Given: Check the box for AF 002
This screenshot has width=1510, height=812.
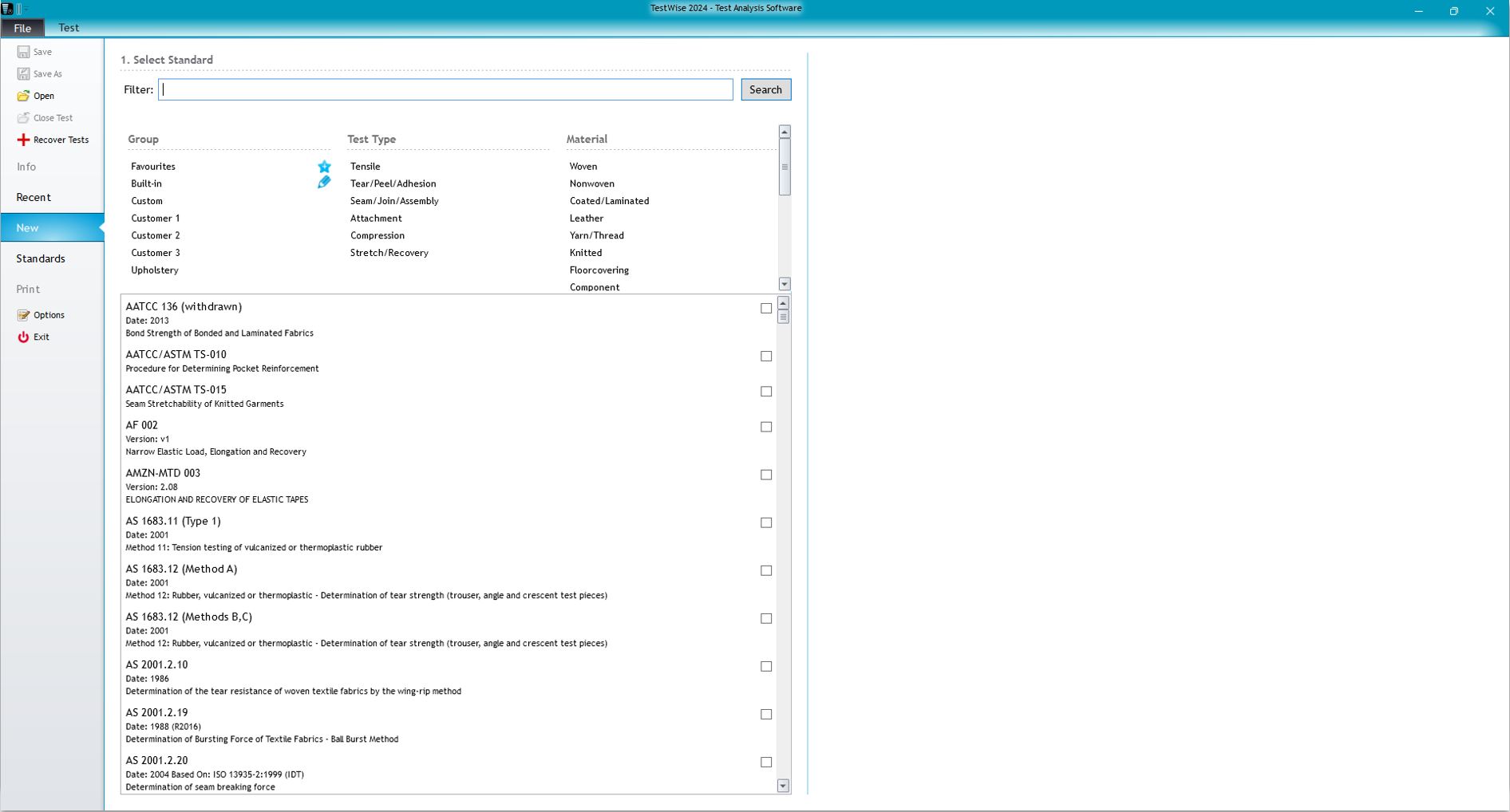Looking at the screenshot, I should (766, 427).
